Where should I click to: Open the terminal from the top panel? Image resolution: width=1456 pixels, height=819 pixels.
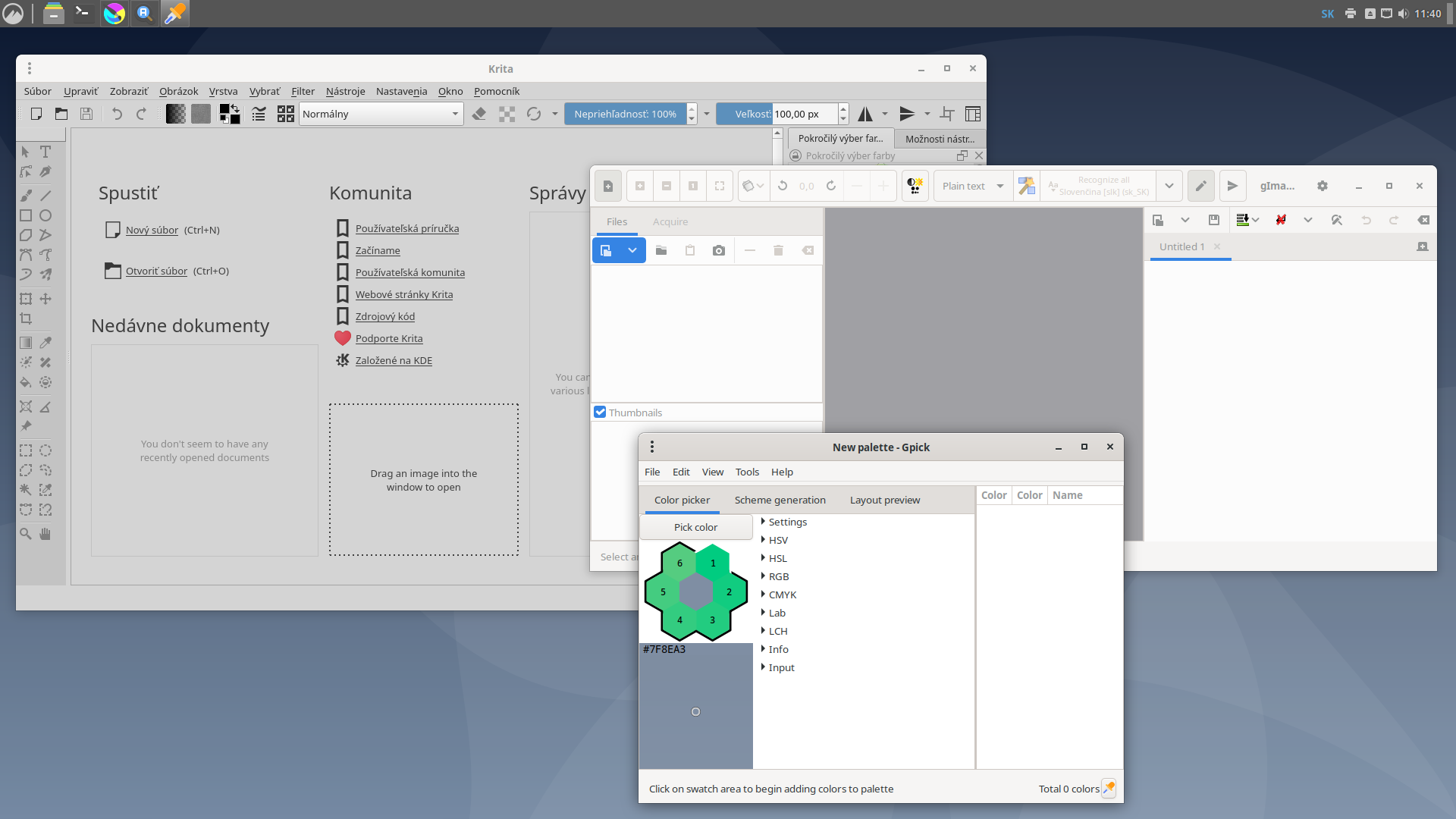[83, 13]
